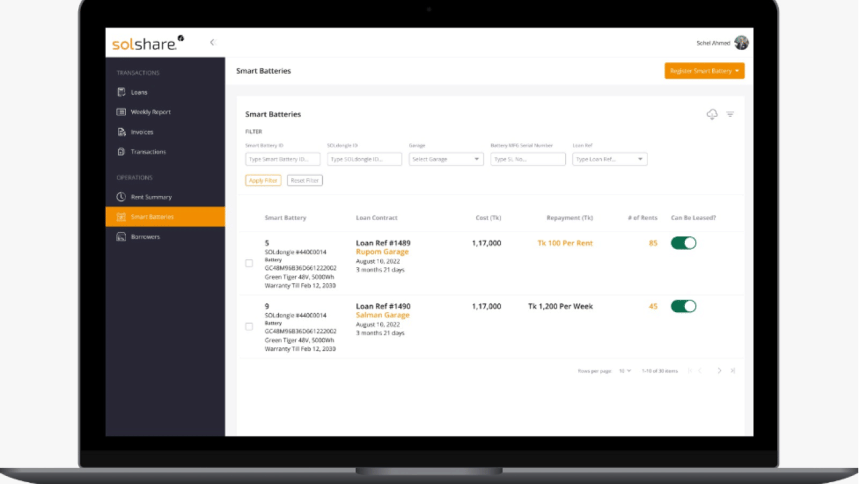The width and height of the screenshot is (860, 484).
Task: Jump to last page arrow
Action: [x=733, y=371]
